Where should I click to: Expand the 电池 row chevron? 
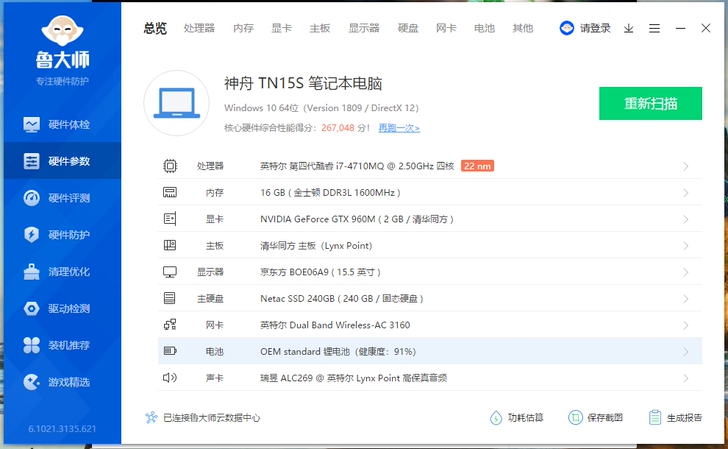coord(686,352)
